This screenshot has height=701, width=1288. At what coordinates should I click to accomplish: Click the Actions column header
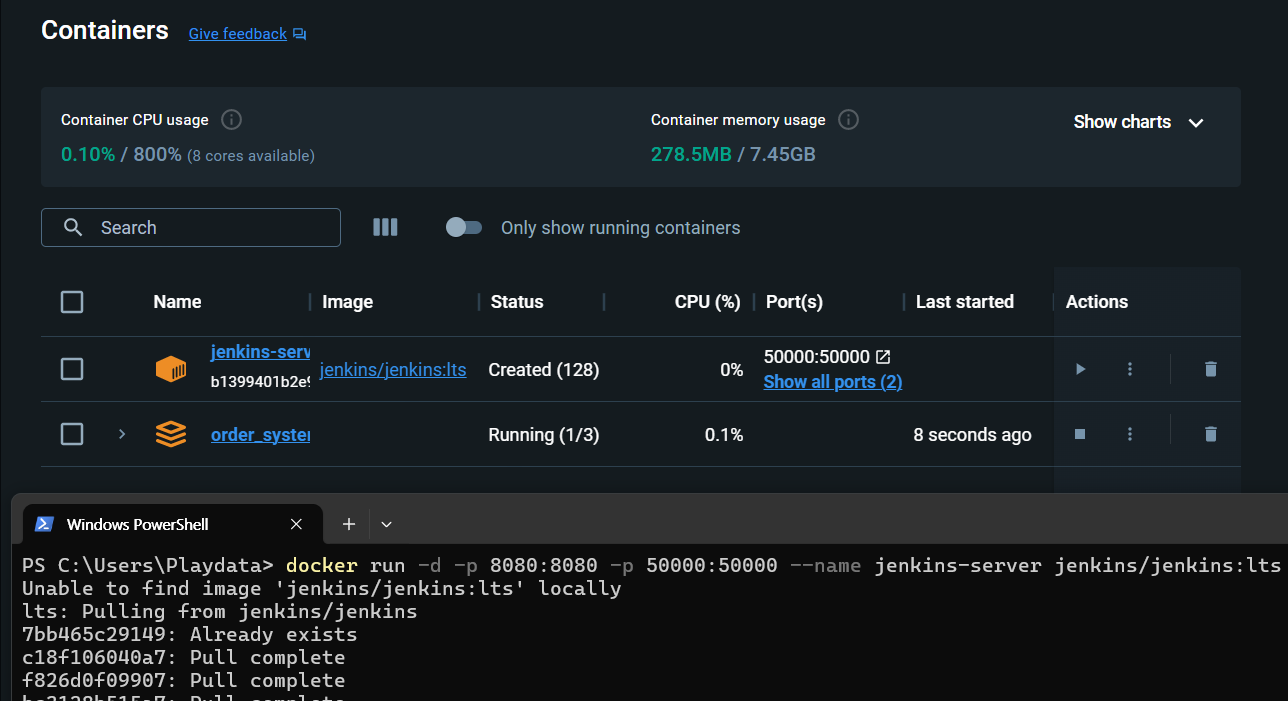point(1097,302)
